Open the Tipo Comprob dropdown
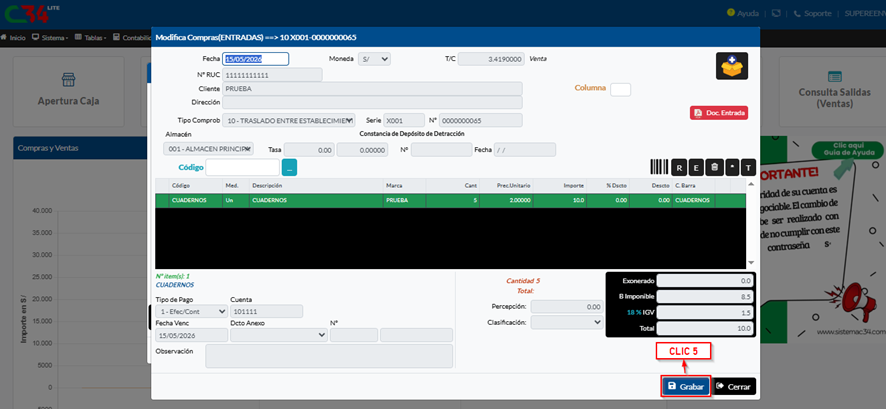Screen dimensions: 886x409 tap(289, 120)
